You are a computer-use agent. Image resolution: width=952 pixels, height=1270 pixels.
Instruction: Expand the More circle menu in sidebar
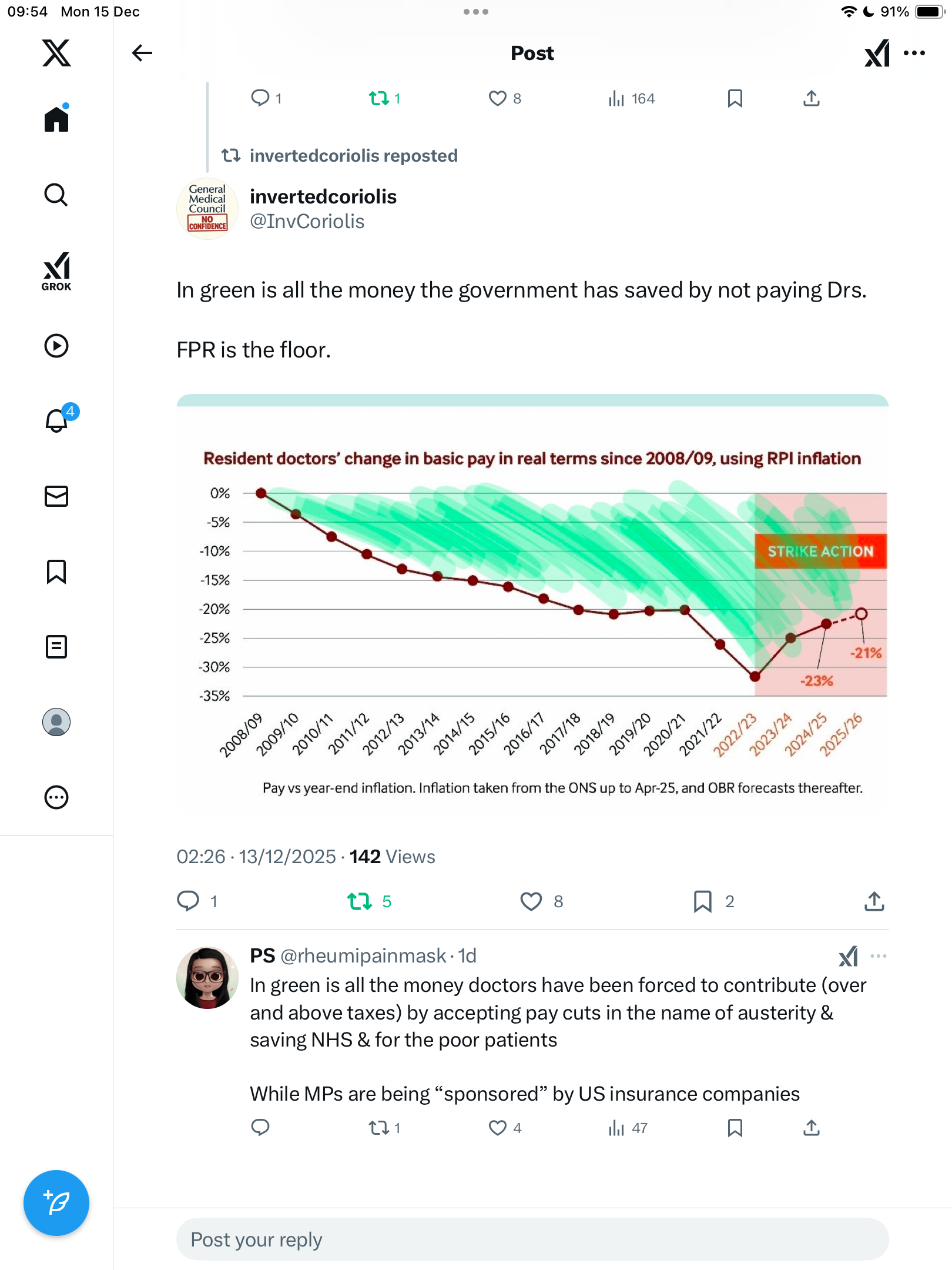(x=56, y=797)
